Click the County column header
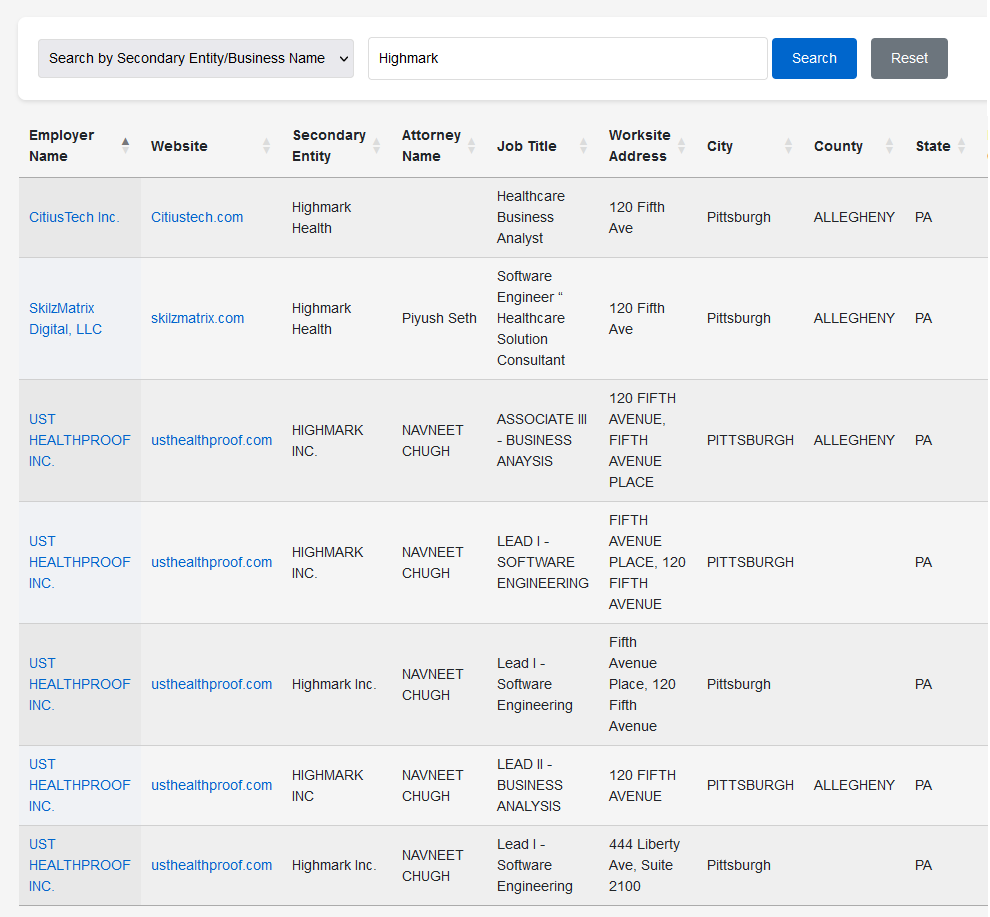 tap(854, 146)
